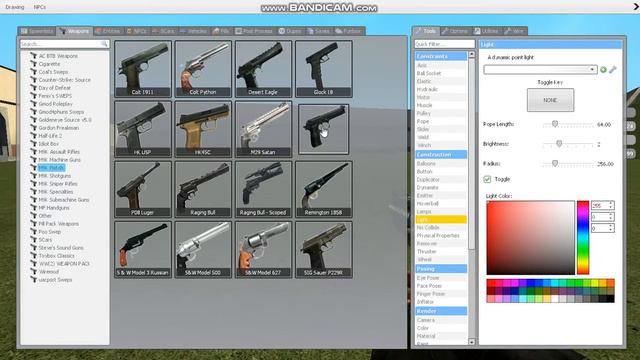The height and width of the screenshot is (360, 640).
Task: Collapse the Construction tool category
Action: tap(441, 155)
